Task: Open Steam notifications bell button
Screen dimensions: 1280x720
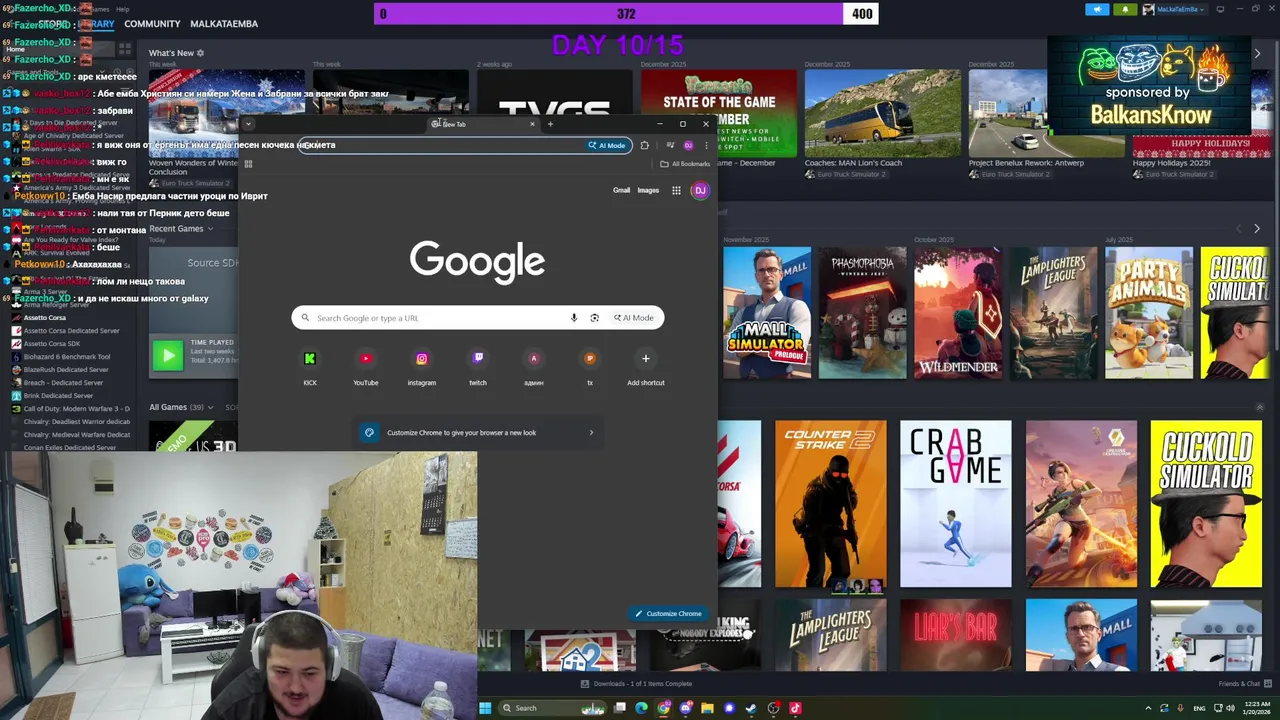Action: [x=1125, y=9]
